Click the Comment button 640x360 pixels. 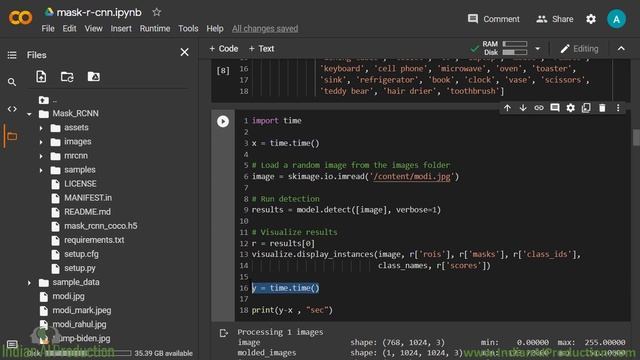[x=494, y=19]
